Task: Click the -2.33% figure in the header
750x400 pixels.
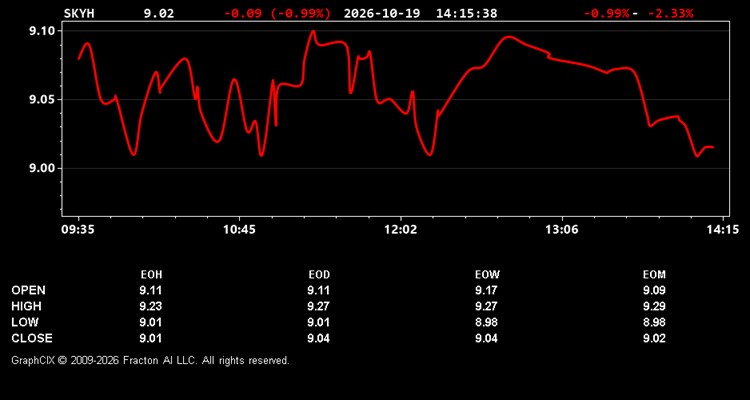Action: tap(670, 13)
